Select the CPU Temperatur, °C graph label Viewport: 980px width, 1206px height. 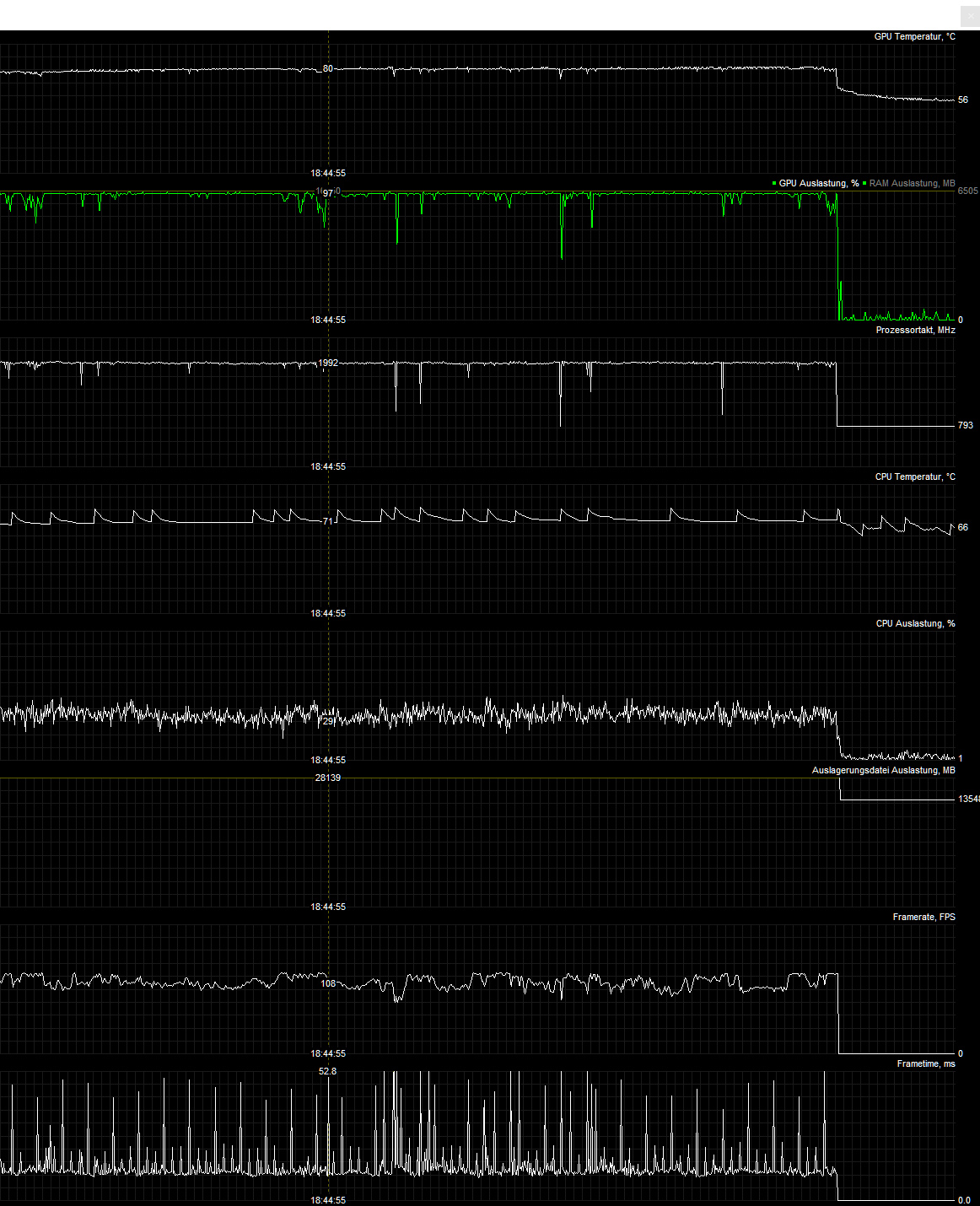[x=916, y=476]
